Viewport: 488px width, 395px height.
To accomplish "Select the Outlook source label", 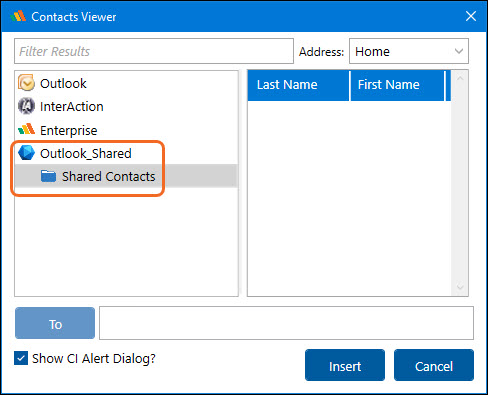I will point(63,83).
